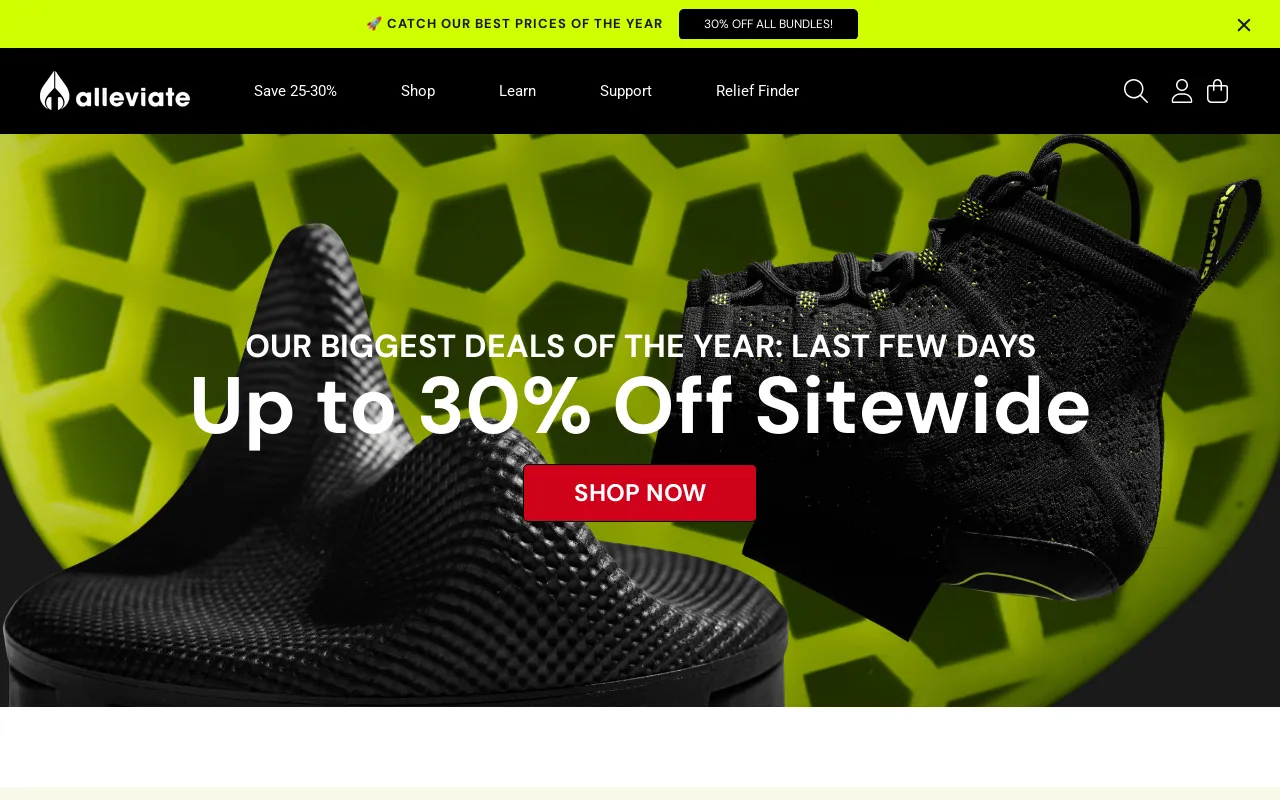1280x800 pixels.
Task: Click the Catch Our Best Prices text
Action: (x=525, y=24)
